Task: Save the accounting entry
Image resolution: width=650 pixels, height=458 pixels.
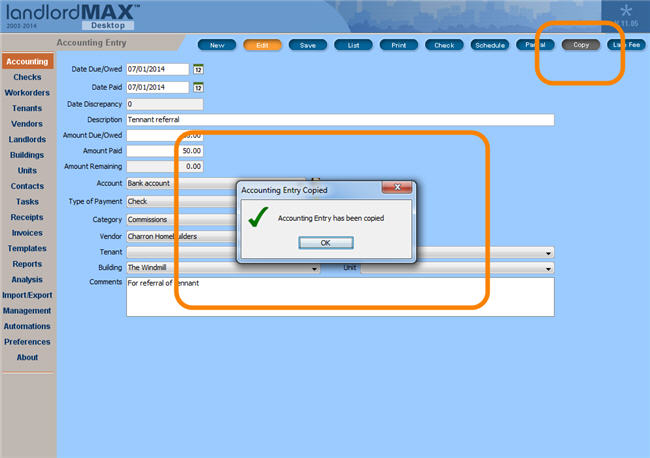Action: click(308, 45)
